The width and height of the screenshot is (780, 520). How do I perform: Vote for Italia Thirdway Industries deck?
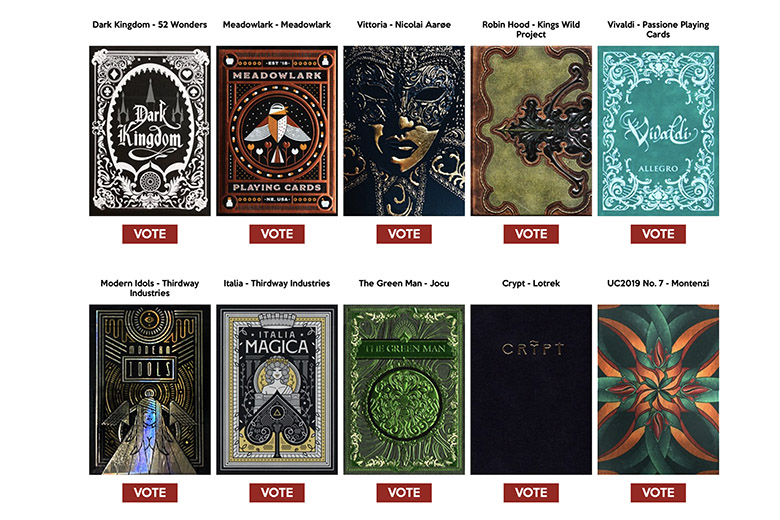coord(277,493)
